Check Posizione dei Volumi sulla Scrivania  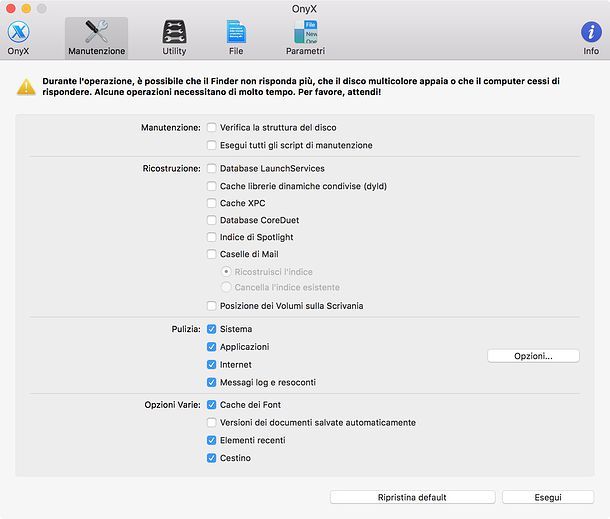[x=212, y=306]
